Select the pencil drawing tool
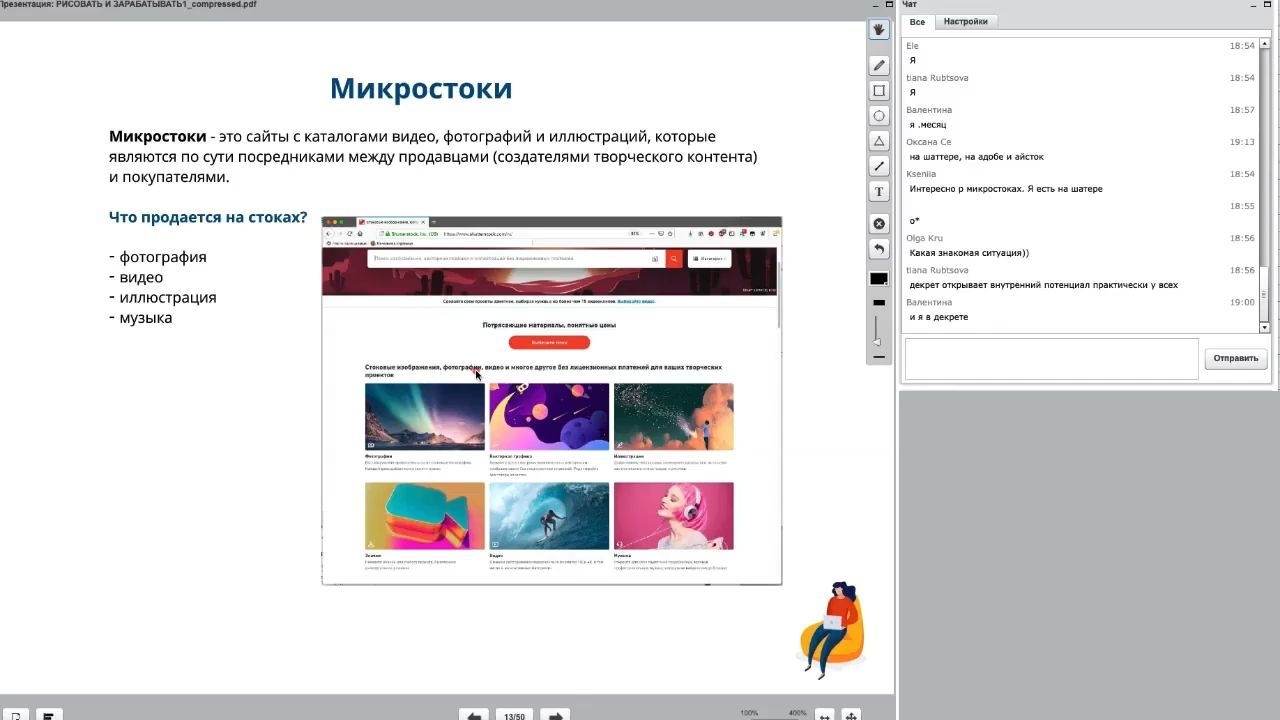Viewport: 1280px width, 720px height. pos(879,65)
